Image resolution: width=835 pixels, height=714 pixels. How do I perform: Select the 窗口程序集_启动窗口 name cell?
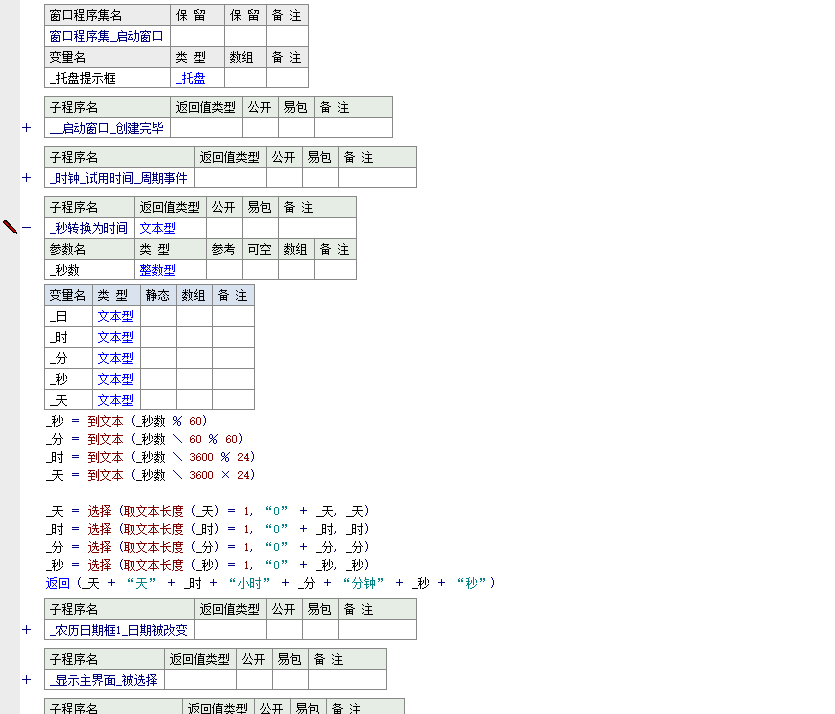click(107, 36)
